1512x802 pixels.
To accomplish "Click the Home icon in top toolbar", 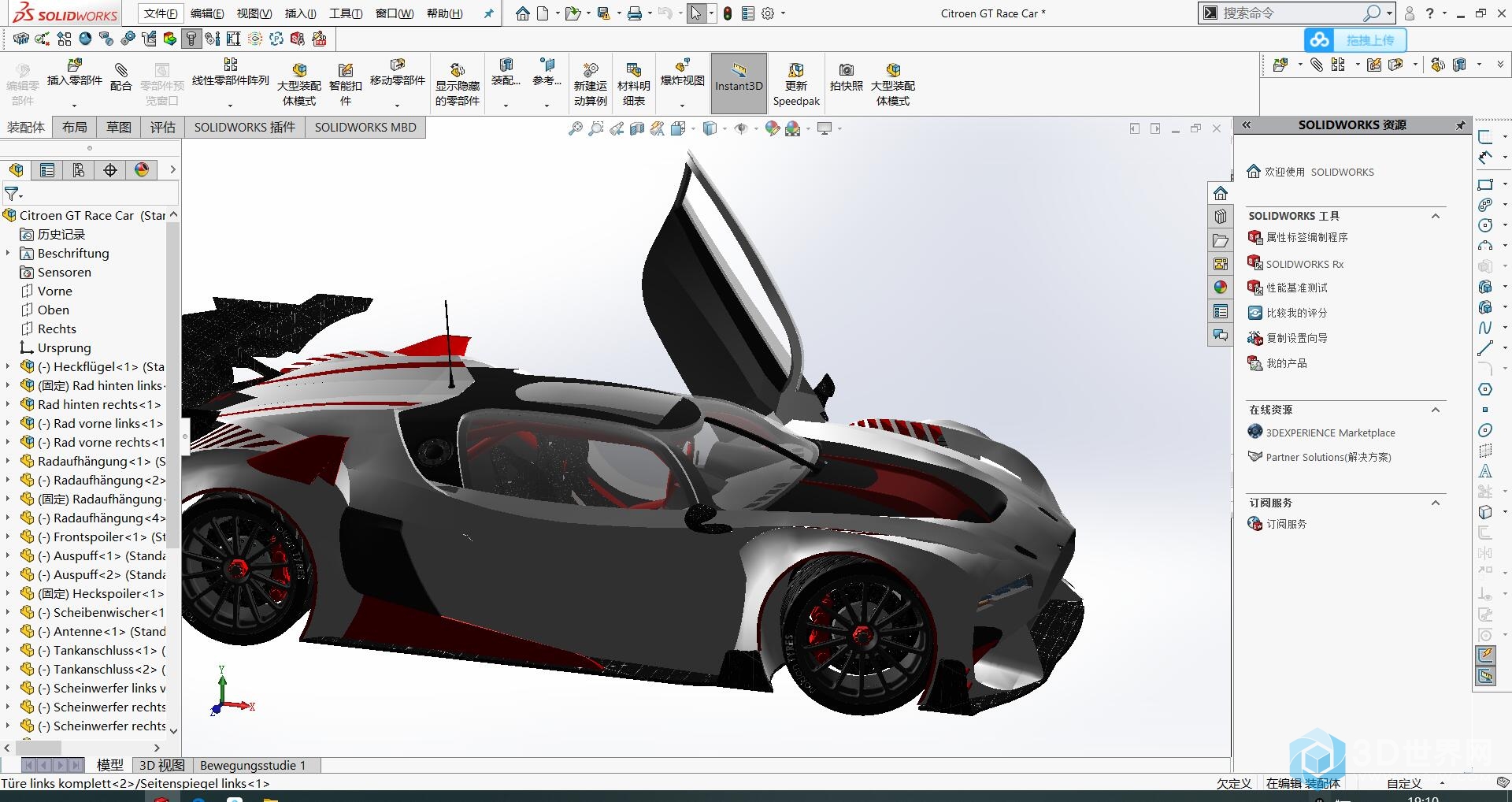I will click(x=523, y=13).
